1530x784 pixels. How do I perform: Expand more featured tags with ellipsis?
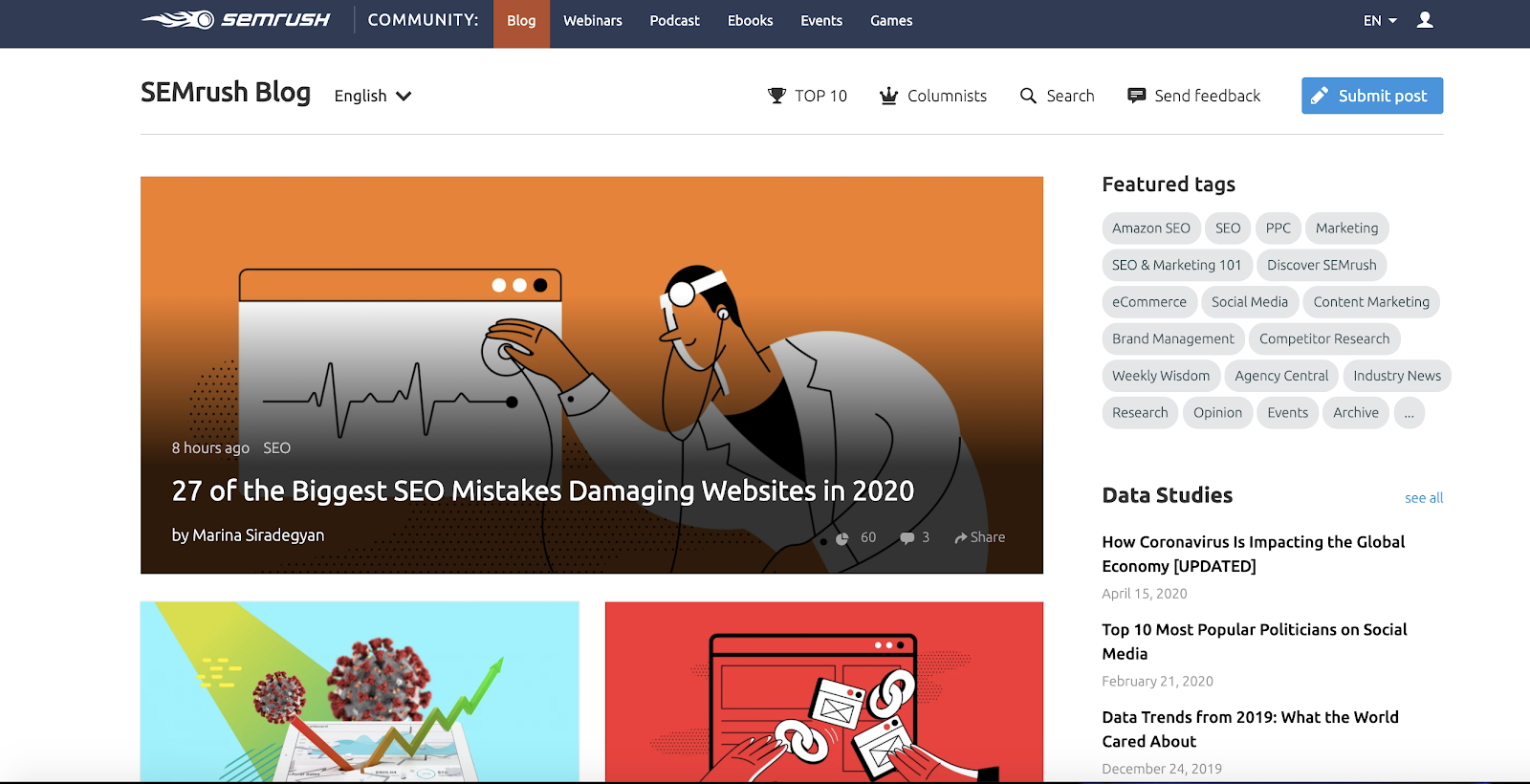1409,413
